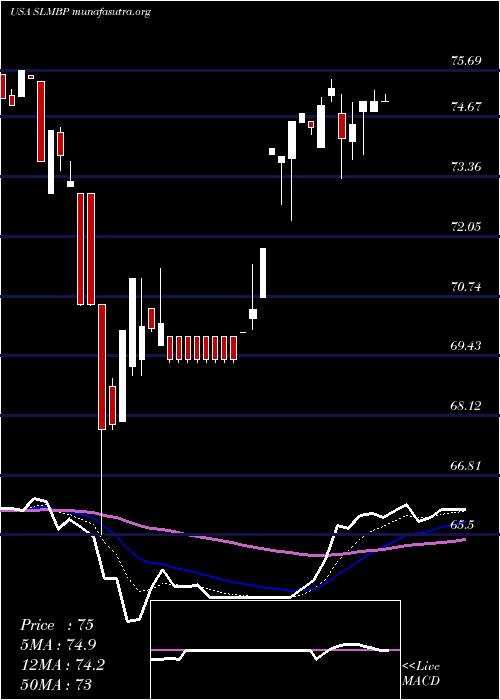Click the Price : 75 readout
The image size is (500, 700).
[57, 625]
